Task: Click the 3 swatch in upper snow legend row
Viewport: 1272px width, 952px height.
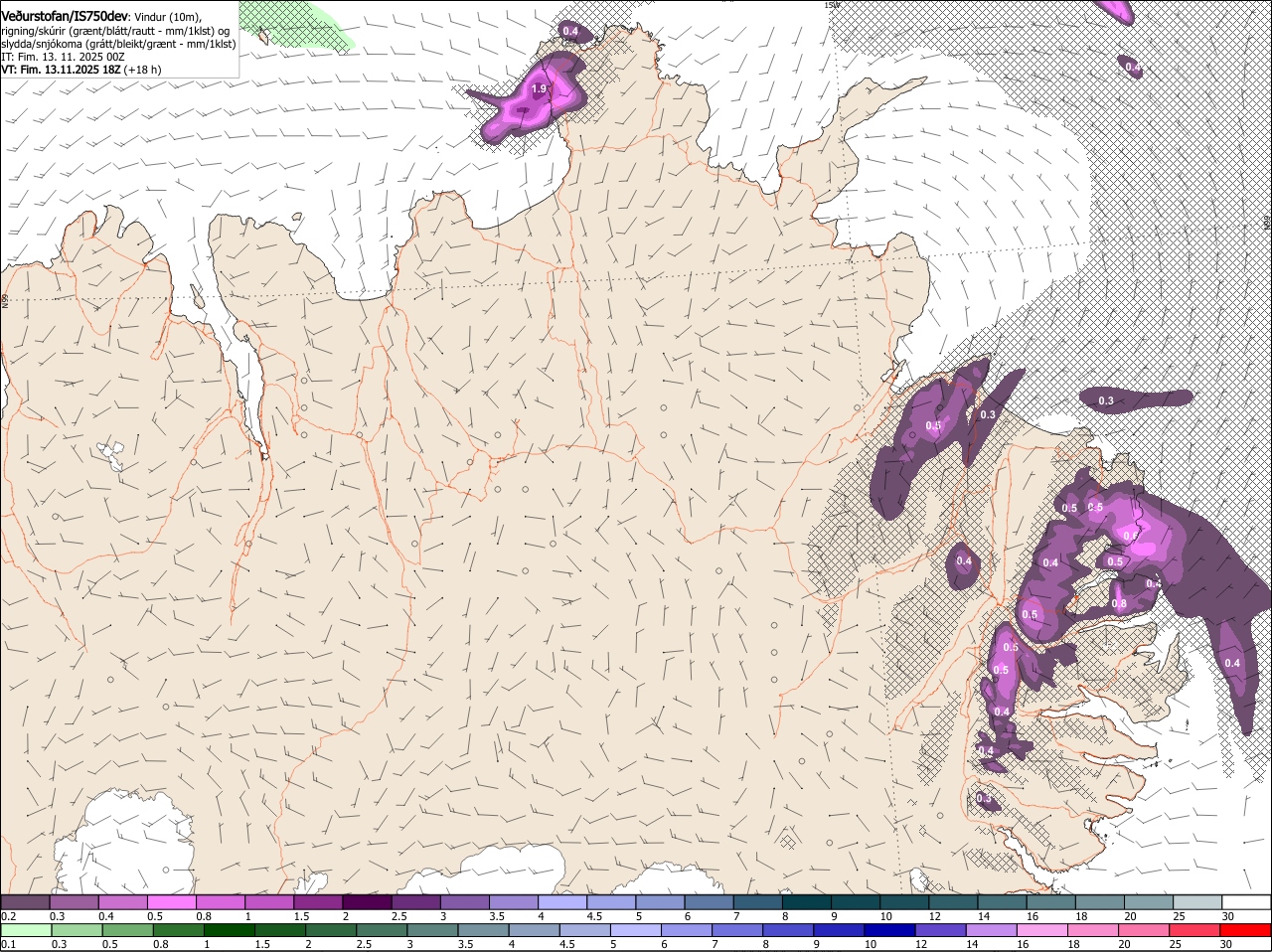Action: 464,902
